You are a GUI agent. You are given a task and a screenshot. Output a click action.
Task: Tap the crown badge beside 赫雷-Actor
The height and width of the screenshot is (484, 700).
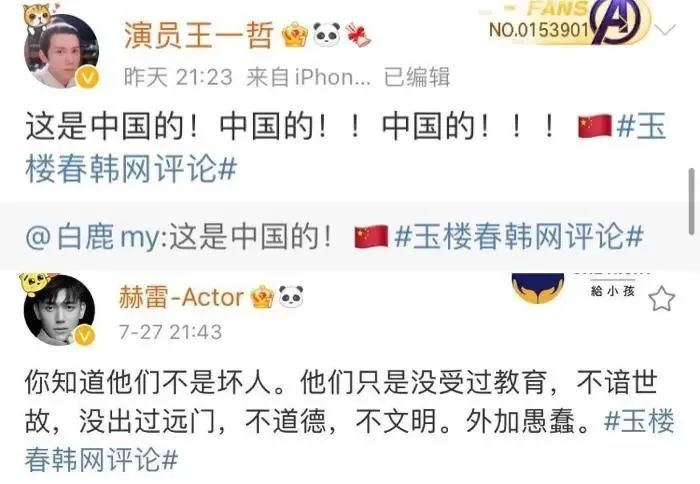[262, 297]
